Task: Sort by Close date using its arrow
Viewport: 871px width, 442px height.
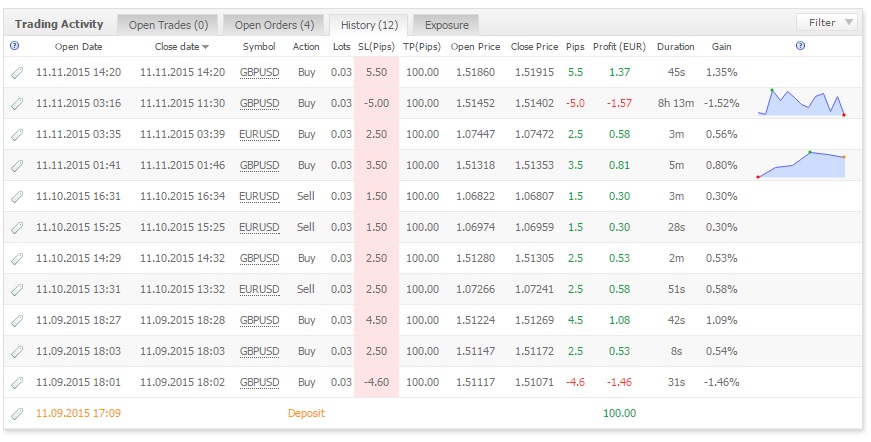Action: [x=206, y=47]
